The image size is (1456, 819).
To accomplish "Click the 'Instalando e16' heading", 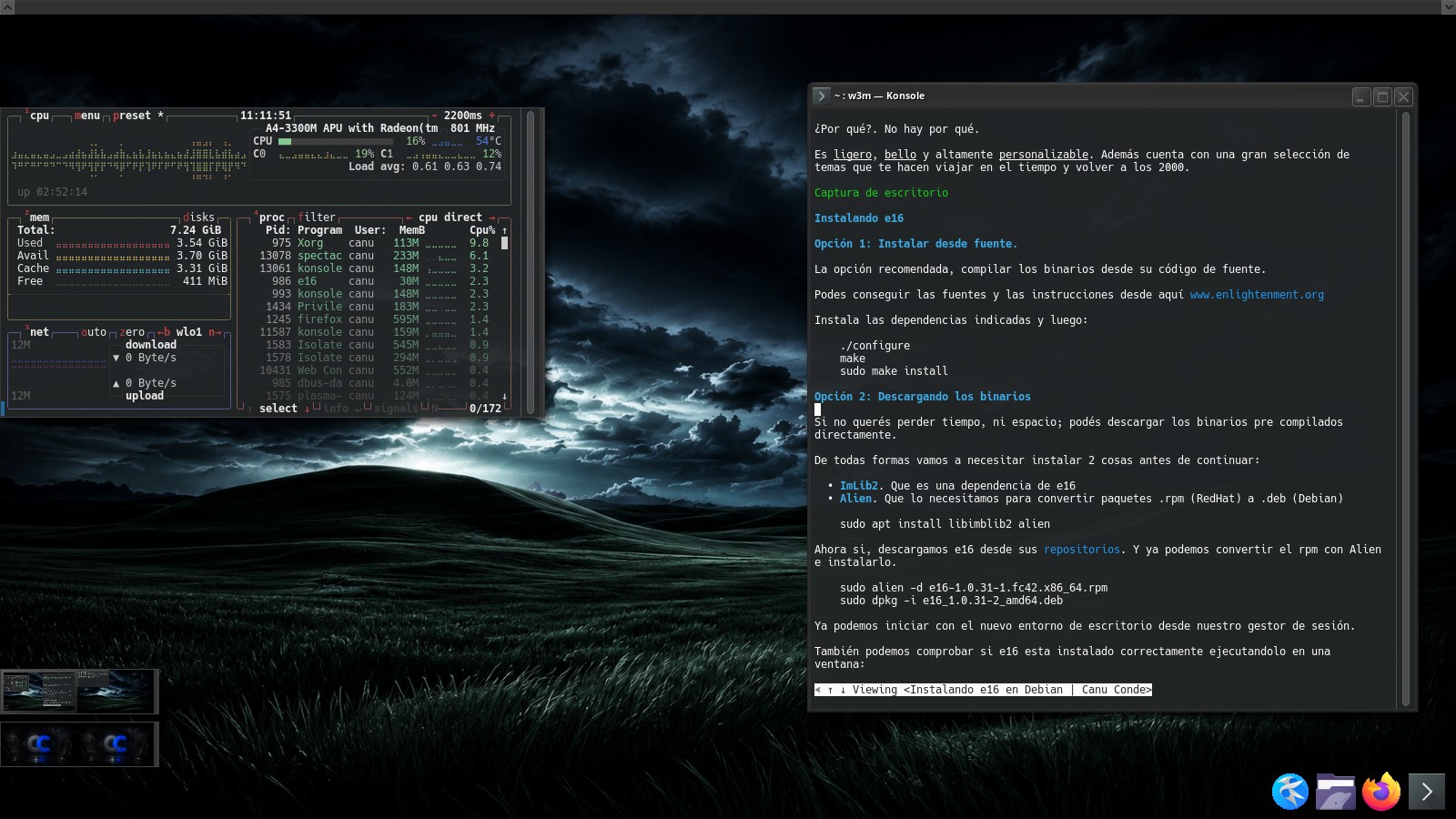I will point(859,218).
